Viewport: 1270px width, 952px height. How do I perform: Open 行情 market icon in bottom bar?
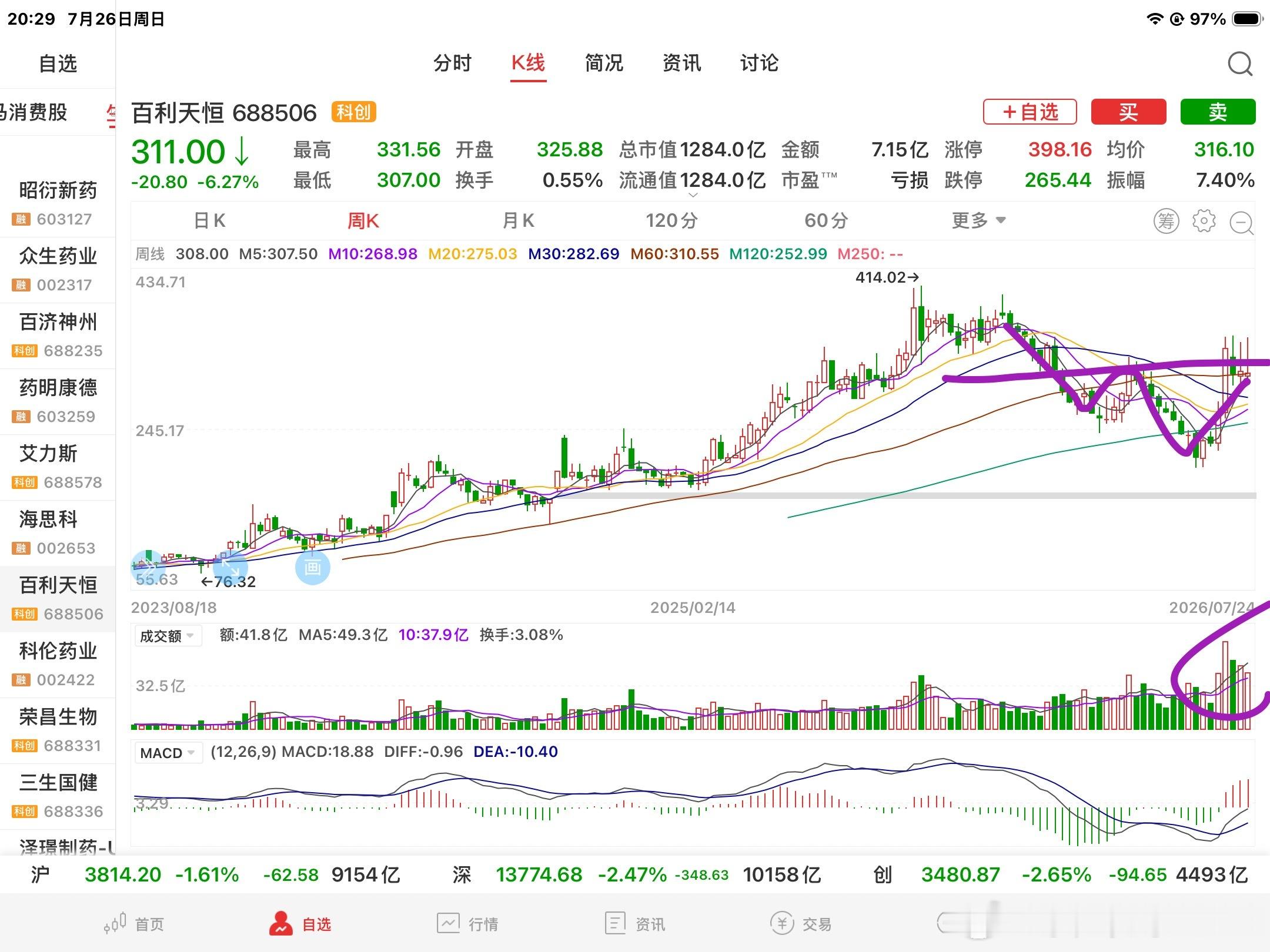448,923
